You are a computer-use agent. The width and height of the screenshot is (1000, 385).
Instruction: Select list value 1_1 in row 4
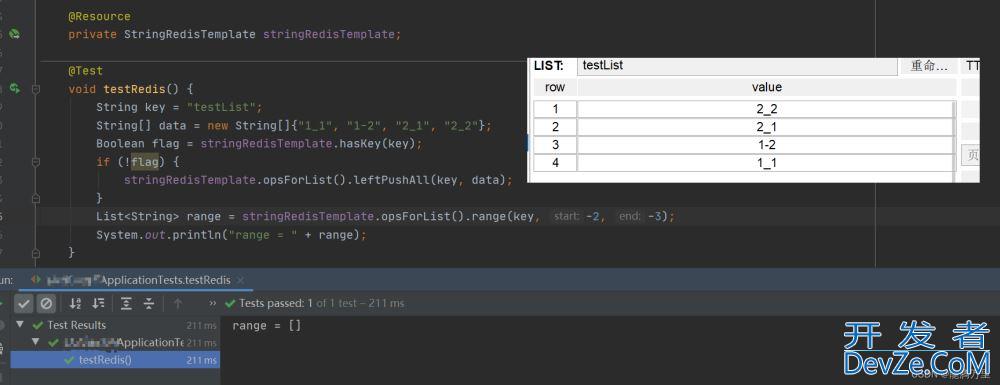(766, 163)
